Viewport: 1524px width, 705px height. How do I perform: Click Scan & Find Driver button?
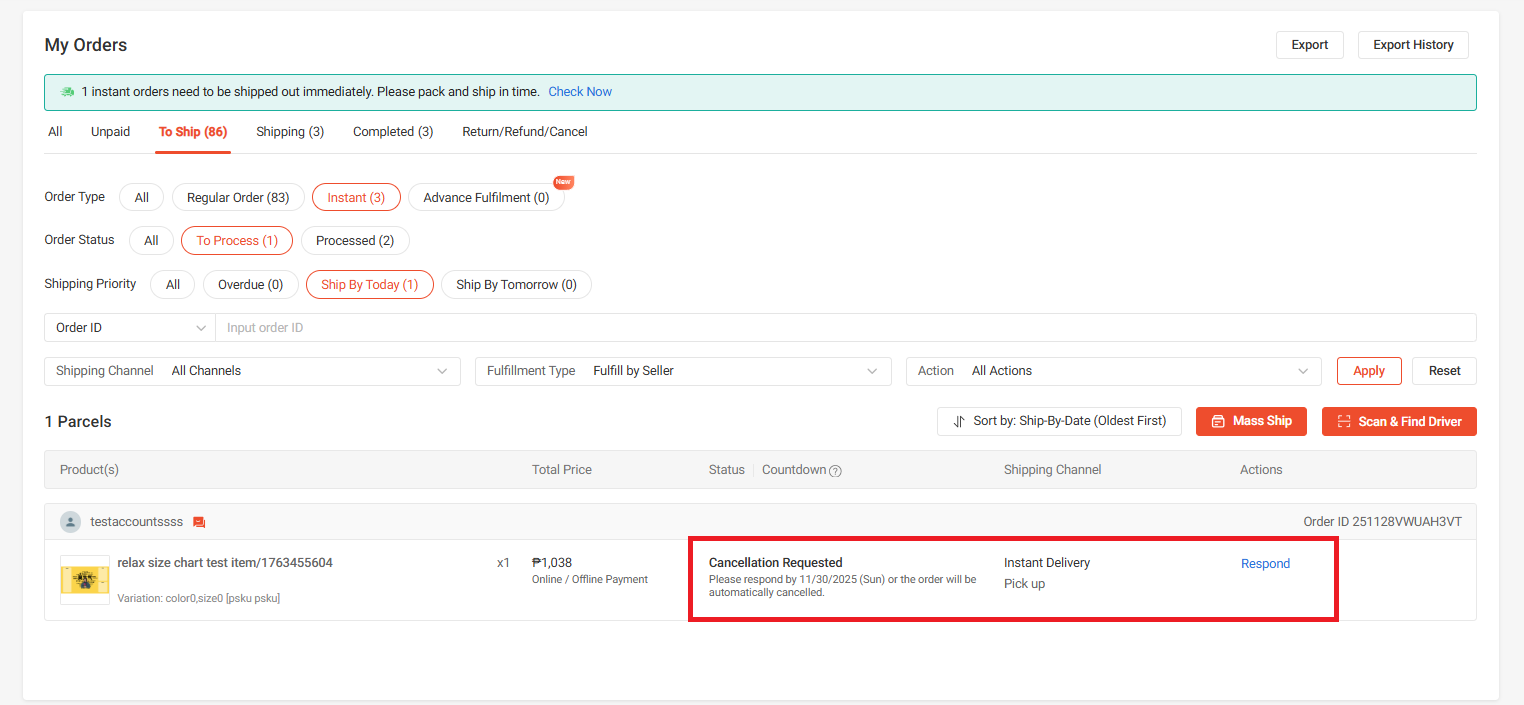pos(1399,422)
